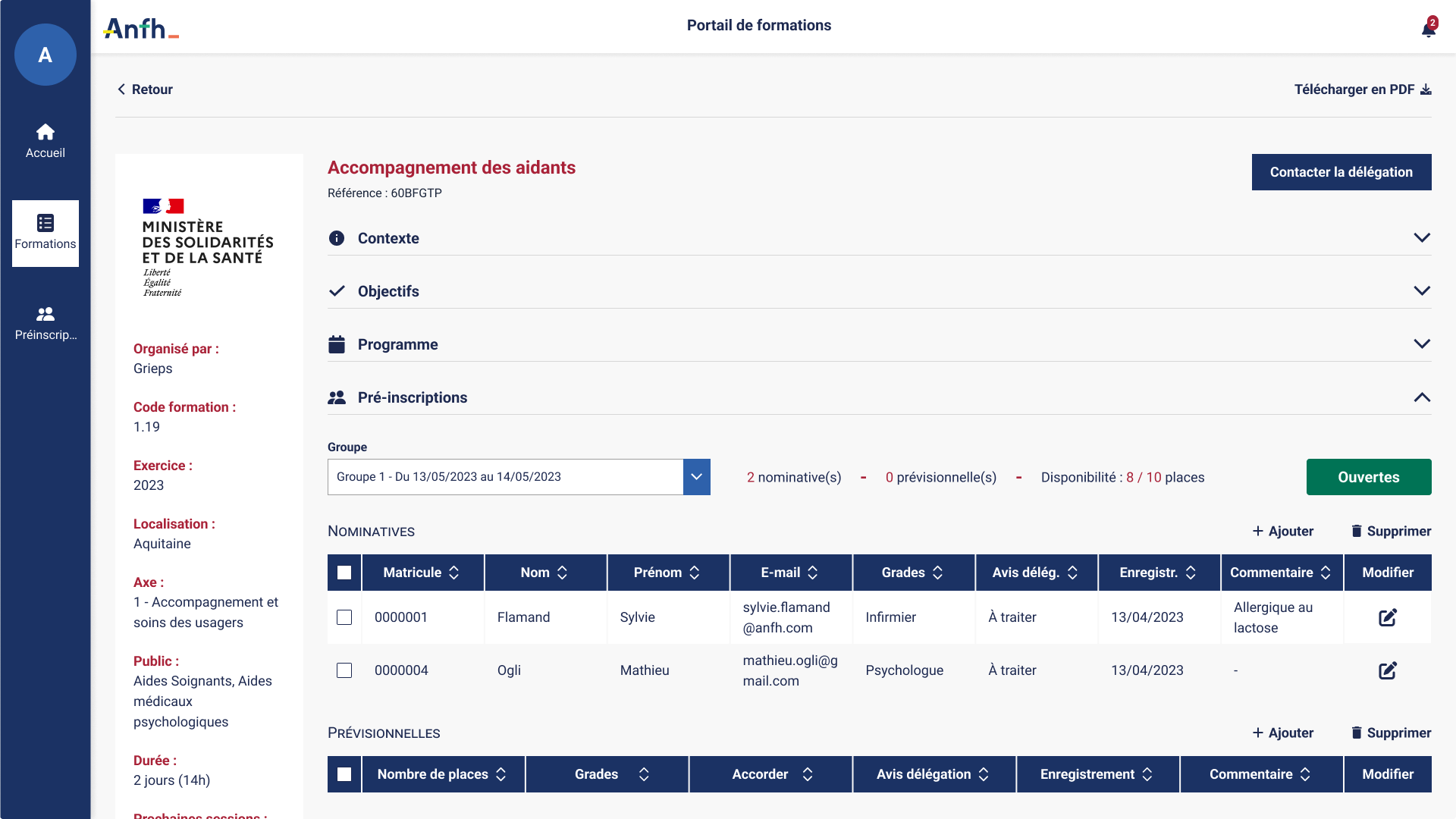Screen dimensions: 1456x819
Task: Click the edit icon for Ogli row
Action: (x=1387, y=670)
